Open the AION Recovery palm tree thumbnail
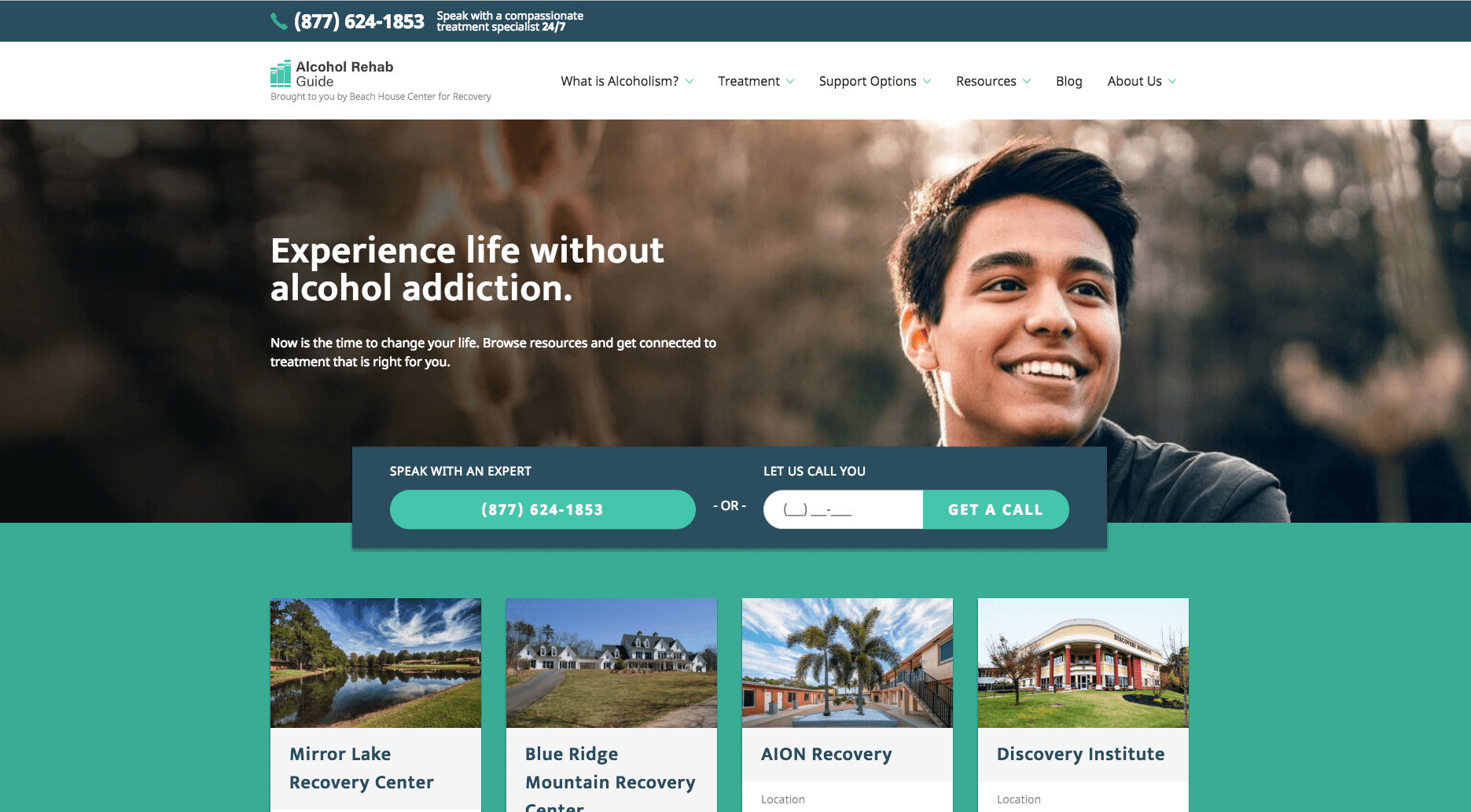Image resolution: width=1471 pixels, height=812 pixels. pyautogui.click(x=848, y=663)
